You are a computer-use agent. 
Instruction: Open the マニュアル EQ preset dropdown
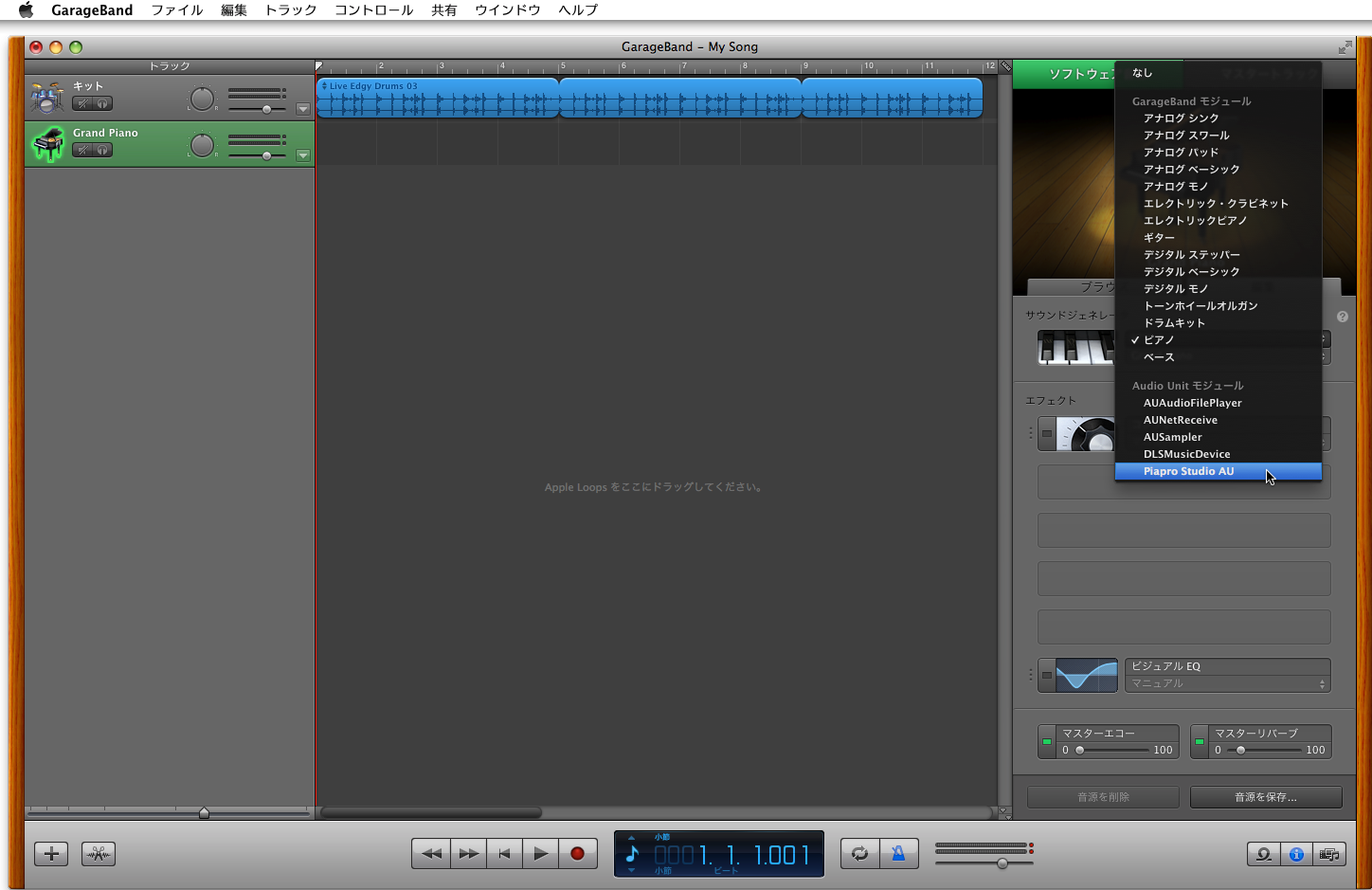(1228, 683)
